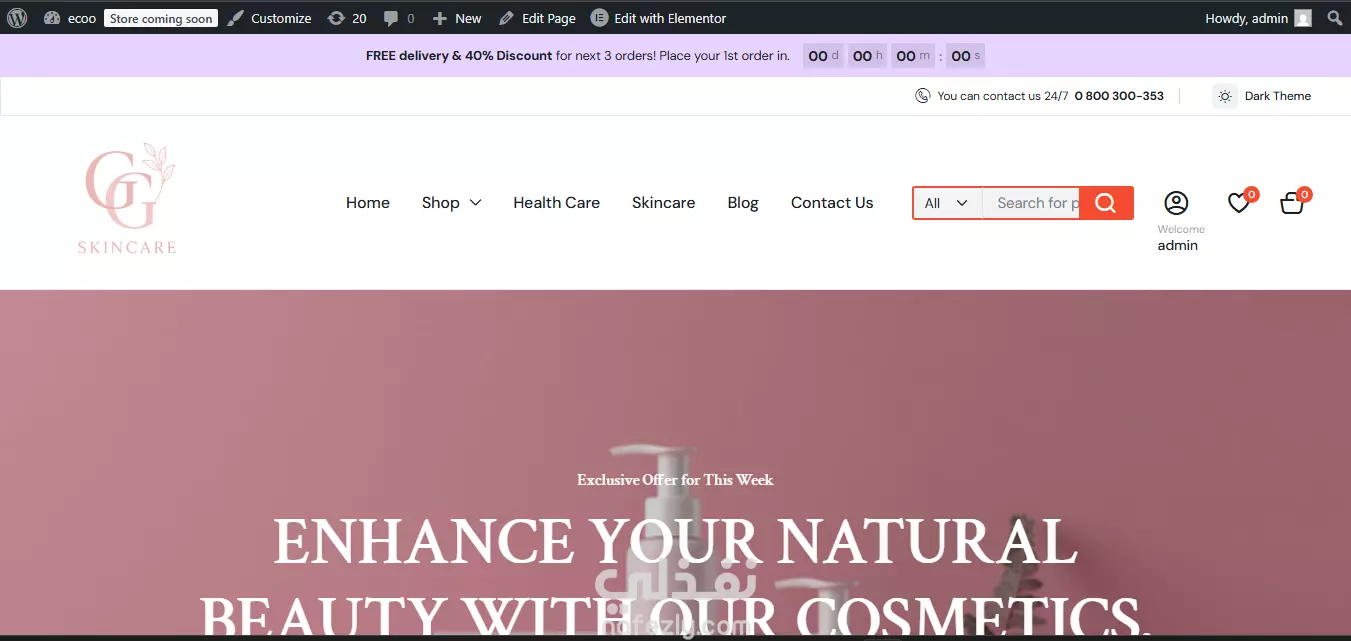Open the New content menu
1351x641 pixels.
(457, 18)
